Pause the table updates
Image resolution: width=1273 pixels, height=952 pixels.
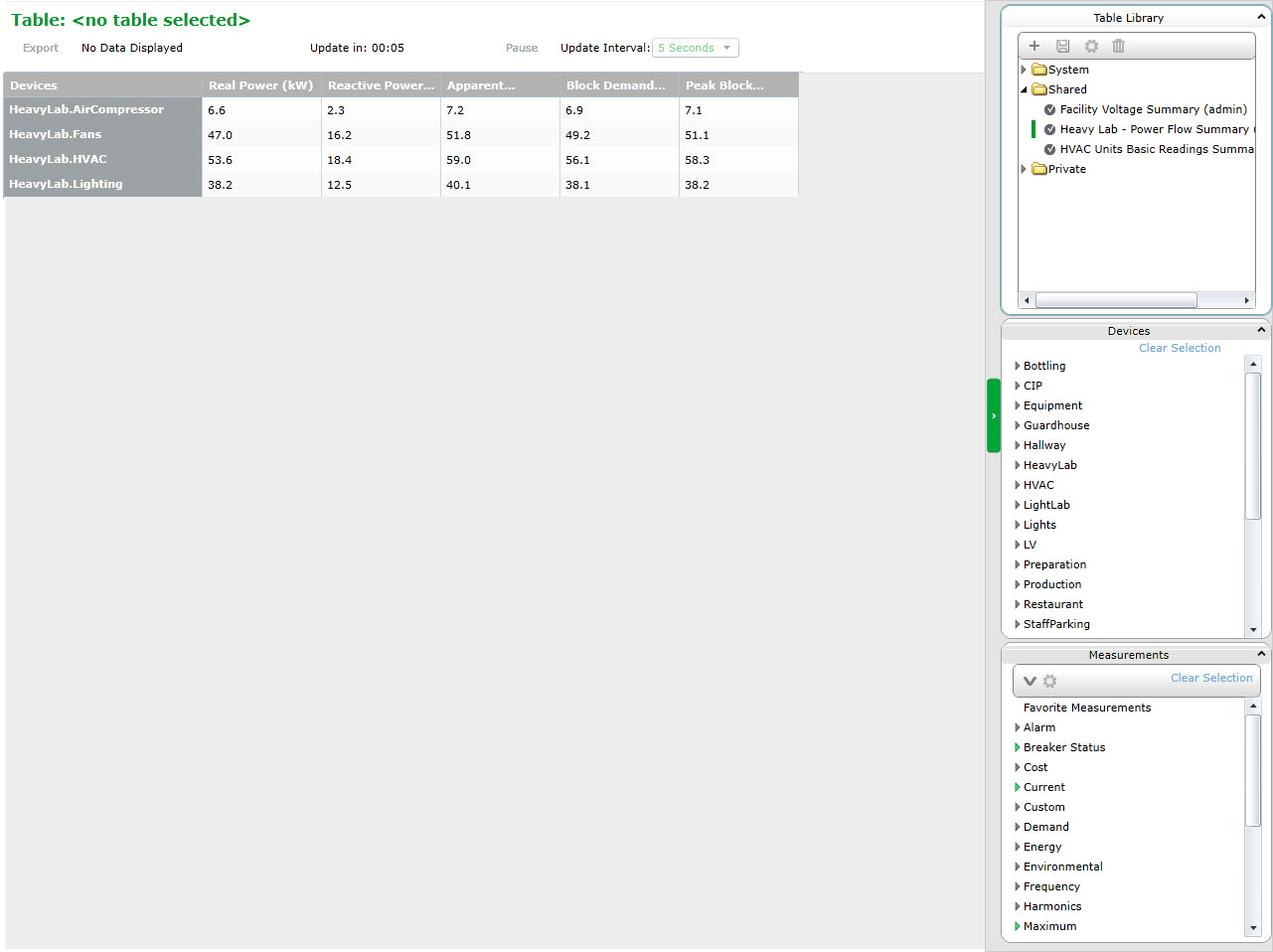[522, 48]
